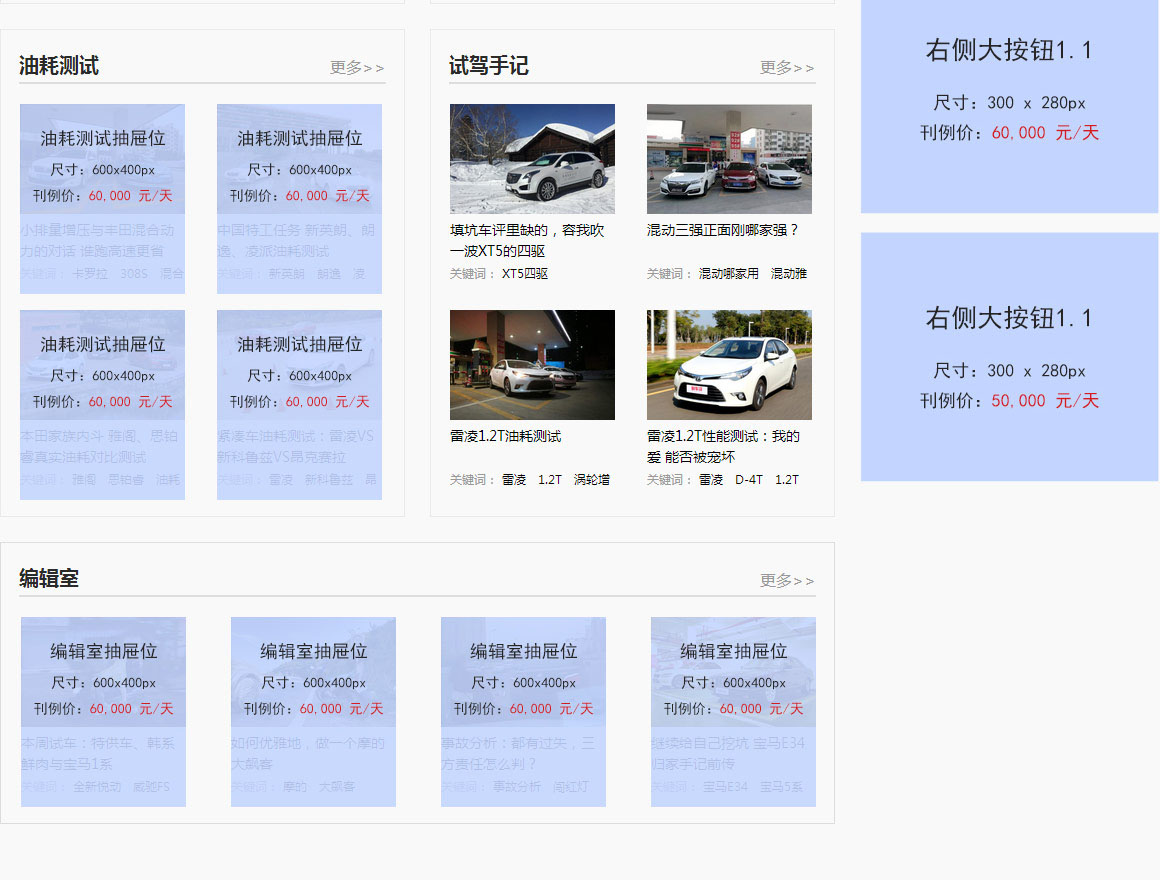Image resolution: width=1160 pixels, height=880 pixels.
Task: Click white Toyota sedan road photo
Action: click(x=729, y=365)
